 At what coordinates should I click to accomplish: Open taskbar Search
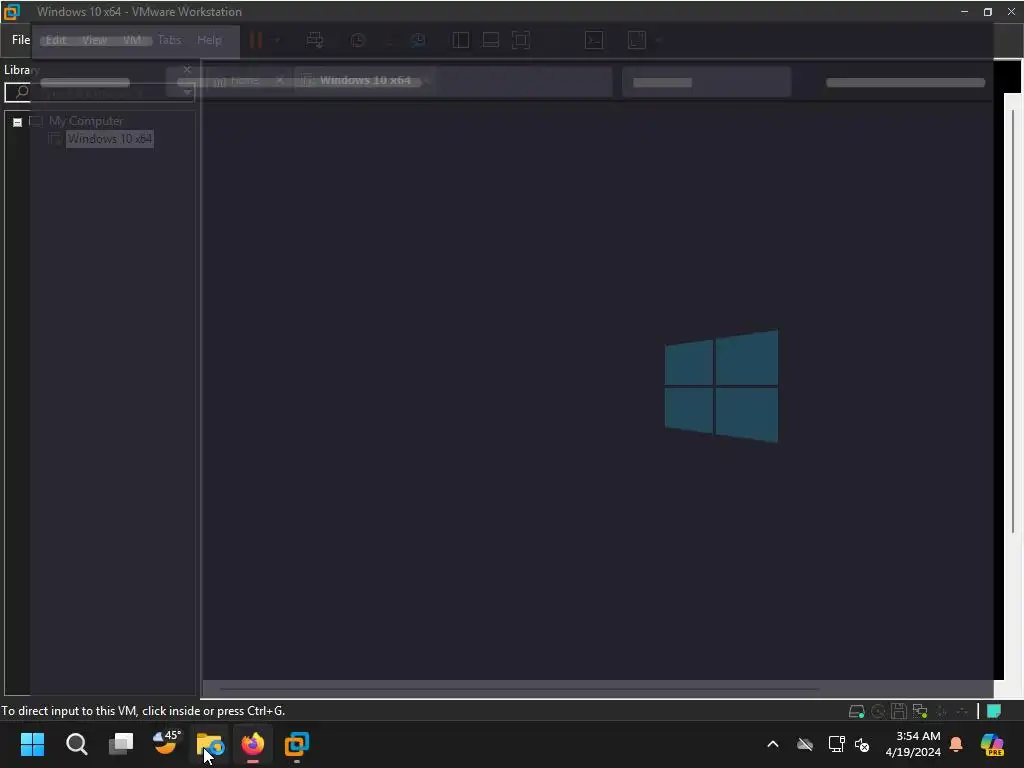point(76,744)
